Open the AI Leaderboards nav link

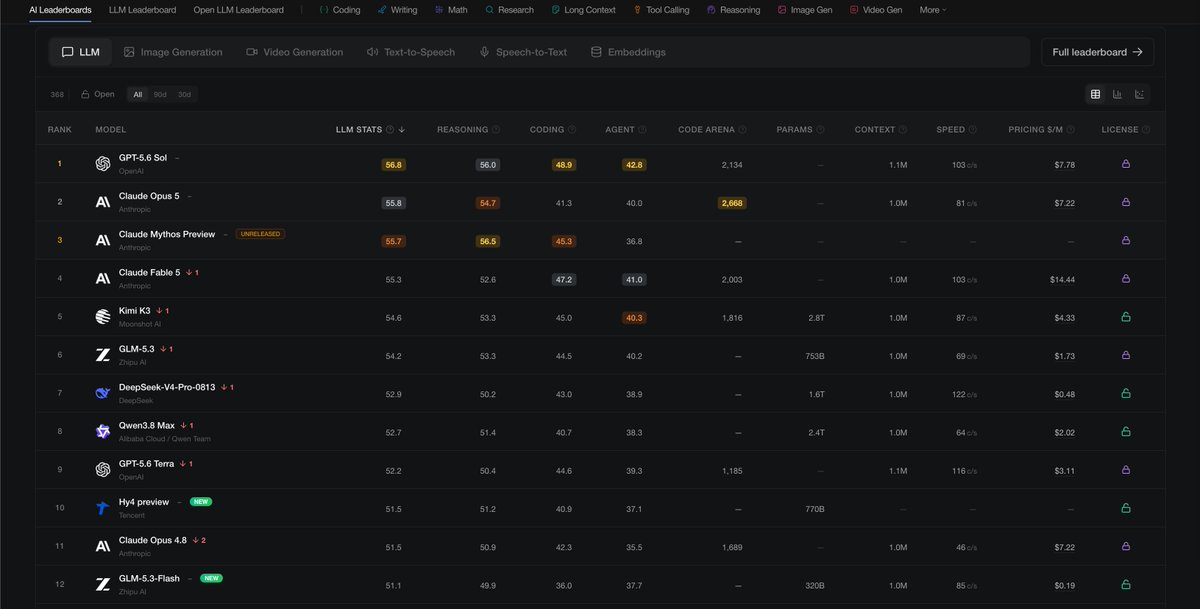tap(60, 10)
